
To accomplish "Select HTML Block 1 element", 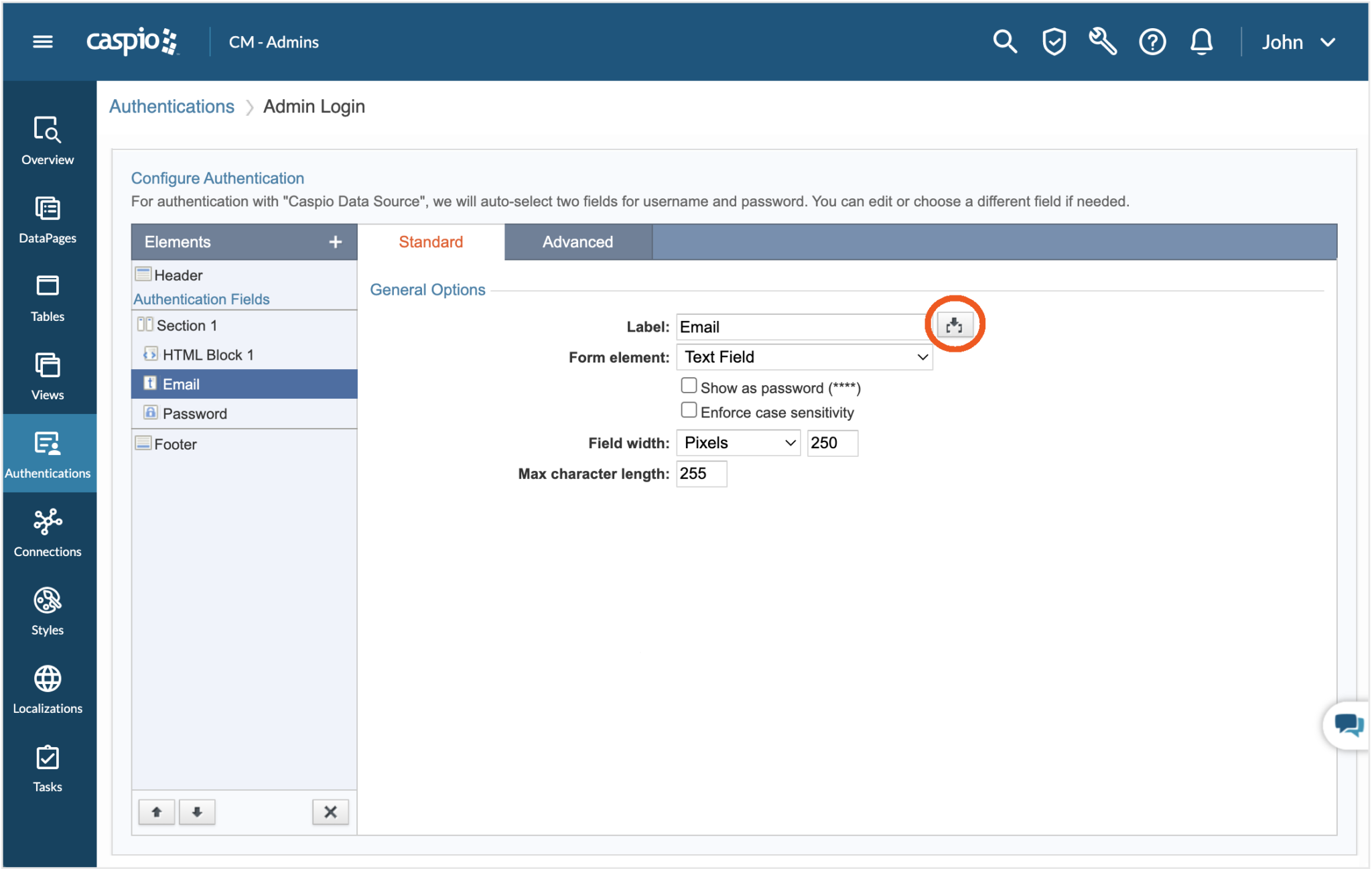I will (x=245, y=354).
